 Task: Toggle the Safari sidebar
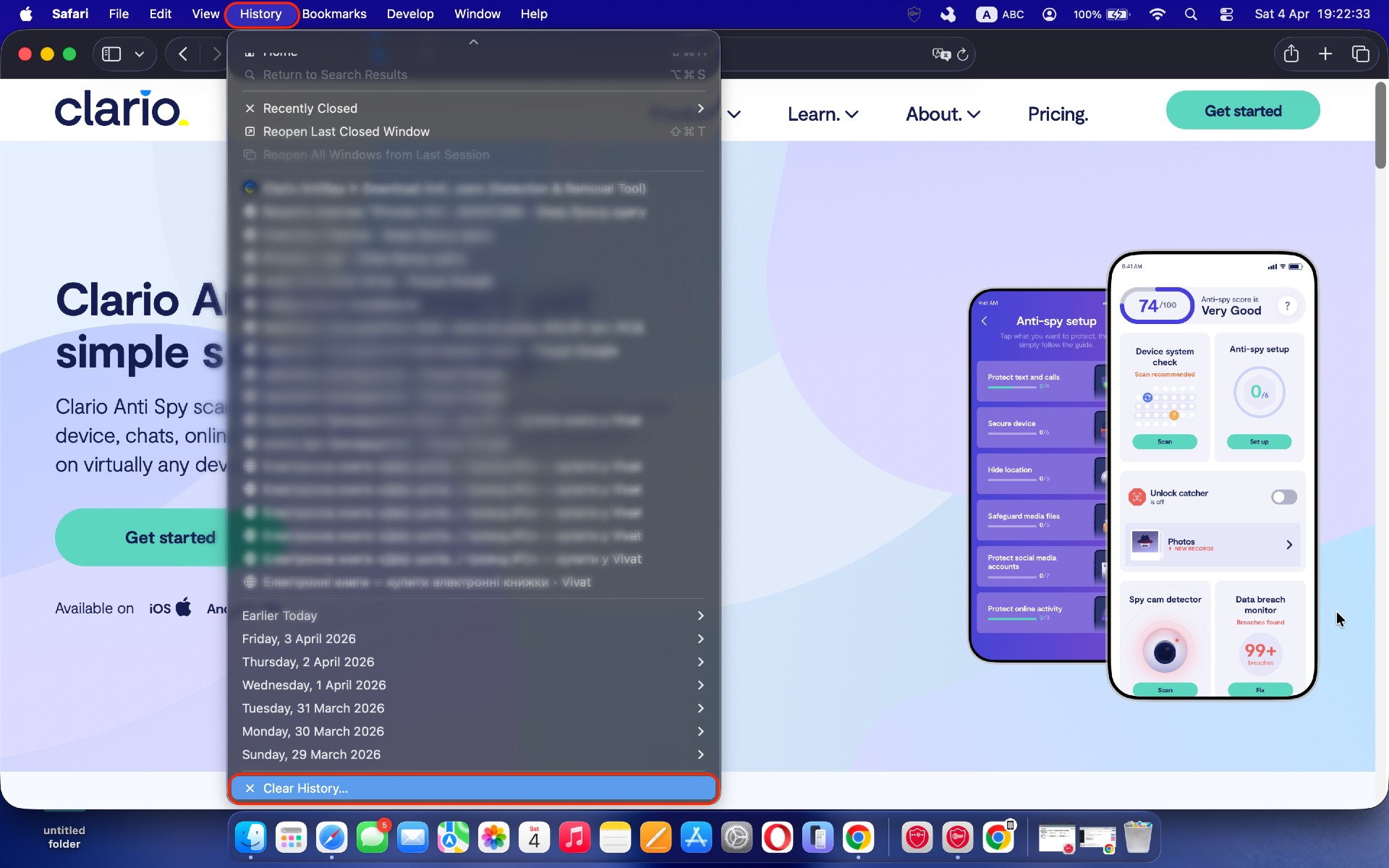[x=111, y=54]
